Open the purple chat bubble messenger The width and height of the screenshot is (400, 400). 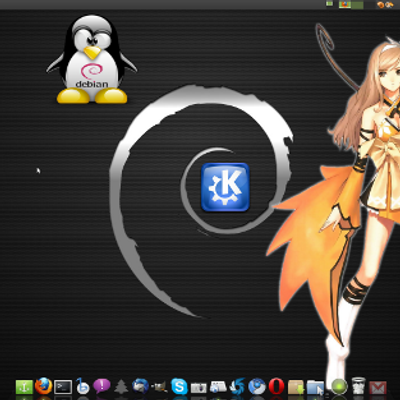(x=102, y=387)
